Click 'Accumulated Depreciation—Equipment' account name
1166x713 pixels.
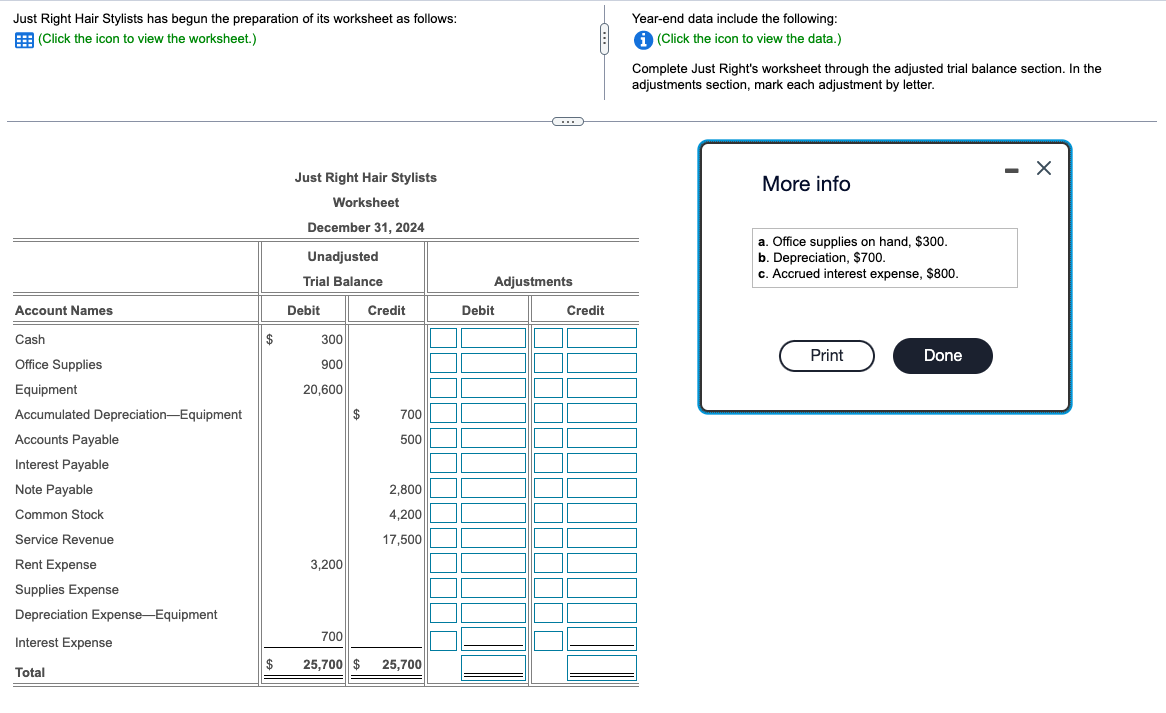[129, 415]
